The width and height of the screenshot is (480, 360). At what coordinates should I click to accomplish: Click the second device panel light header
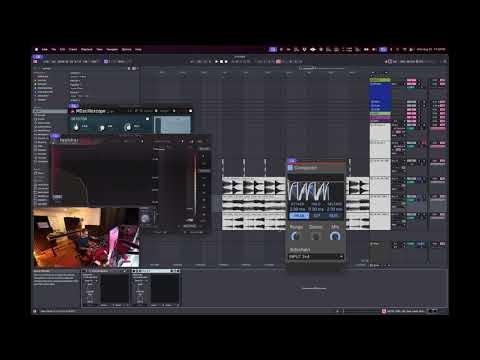156,271
